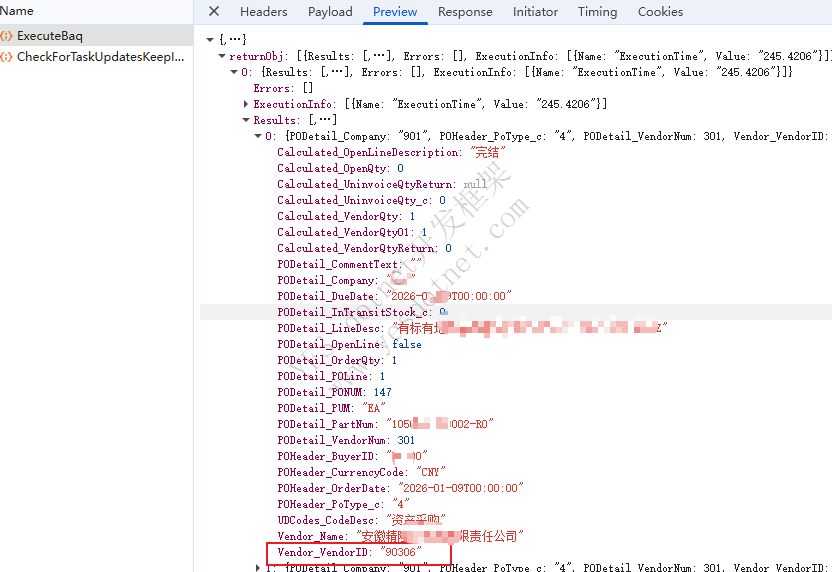The height and width of the screenshot is (572, 832).
Task: Open the Headers tab
Action: [263, 12]
